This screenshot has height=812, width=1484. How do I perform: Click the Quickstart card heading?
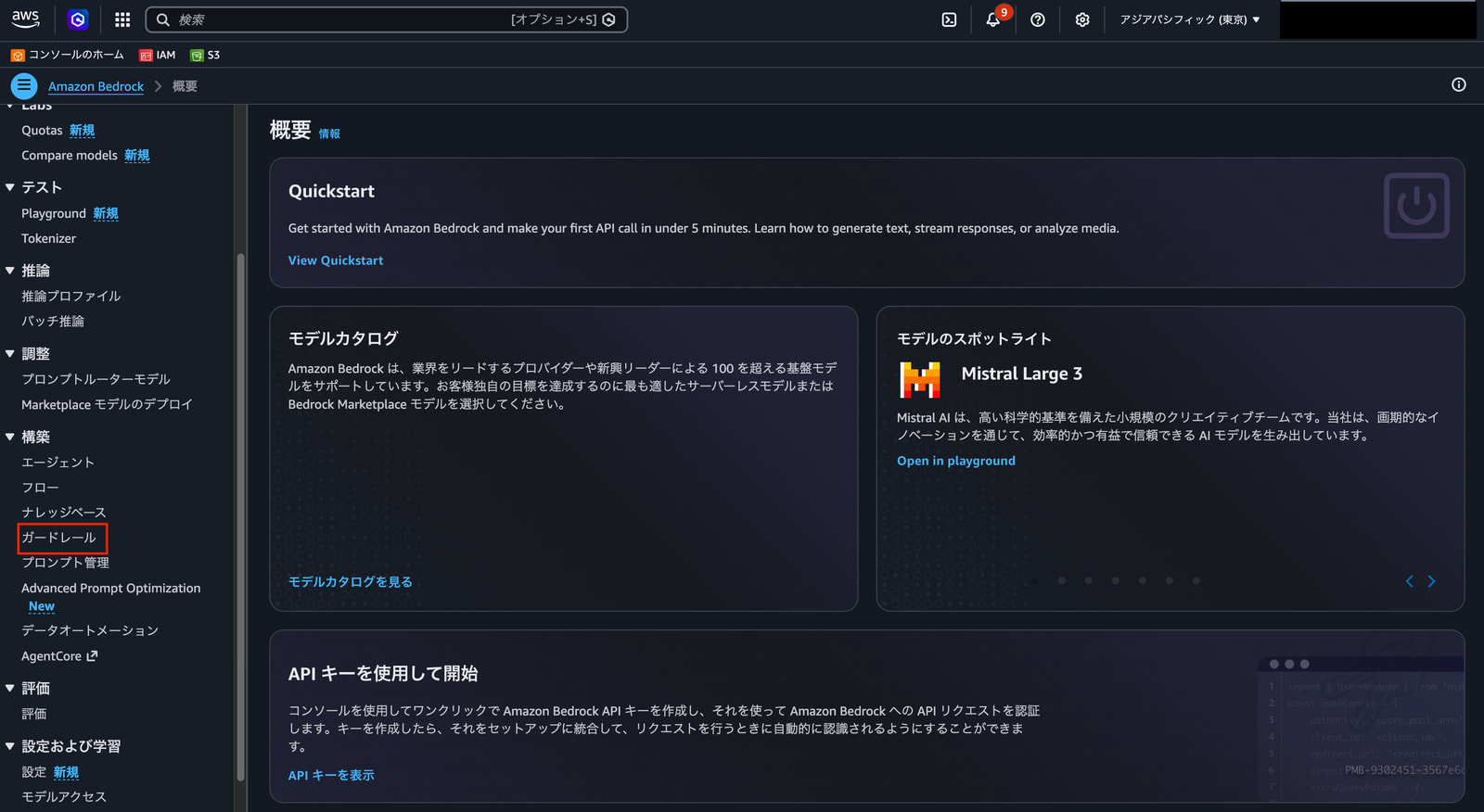[x=331, y=191]
